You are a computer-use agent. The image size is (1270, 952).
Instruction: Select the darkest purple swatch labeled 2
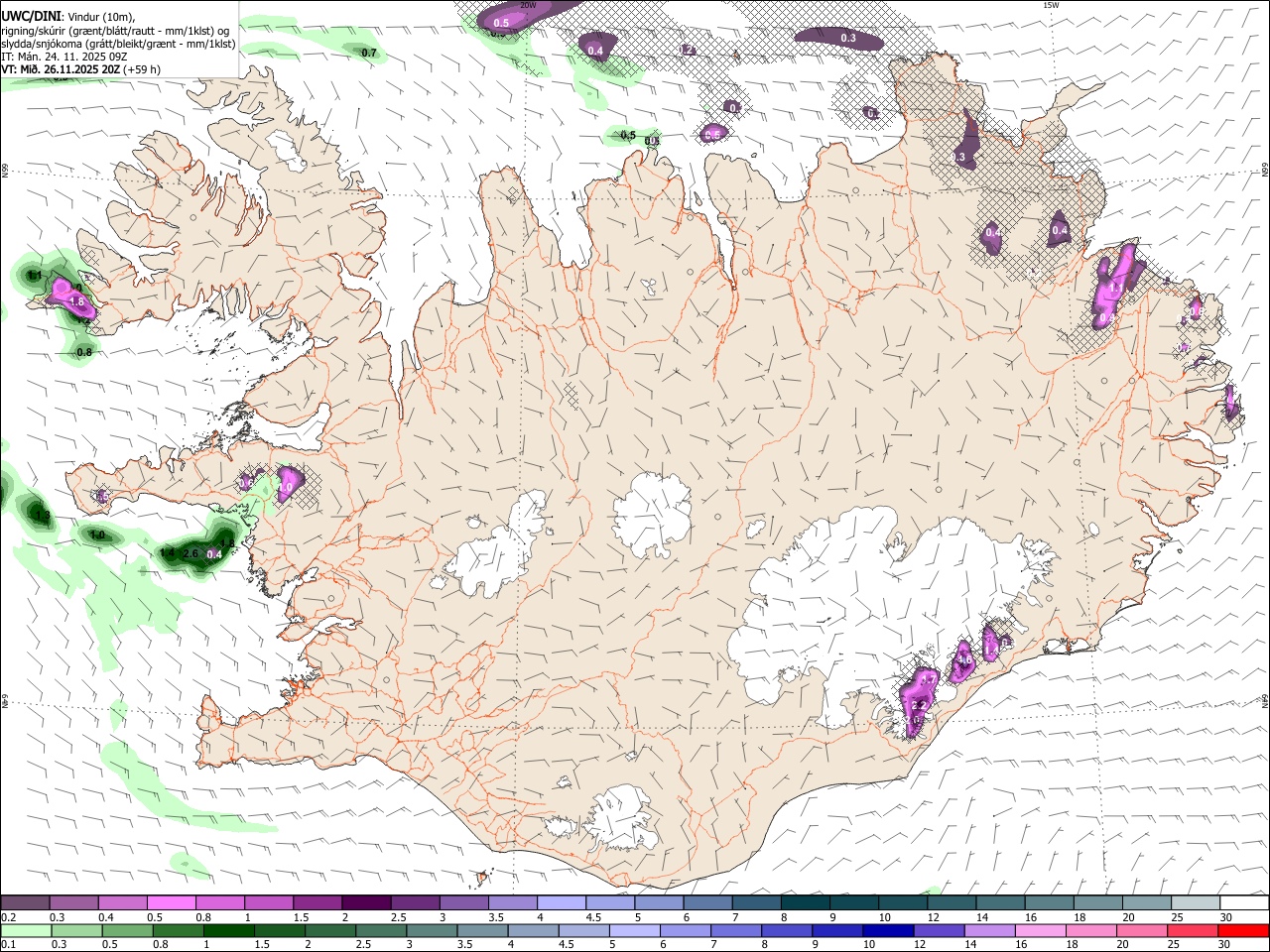click(x=366, y=902)
